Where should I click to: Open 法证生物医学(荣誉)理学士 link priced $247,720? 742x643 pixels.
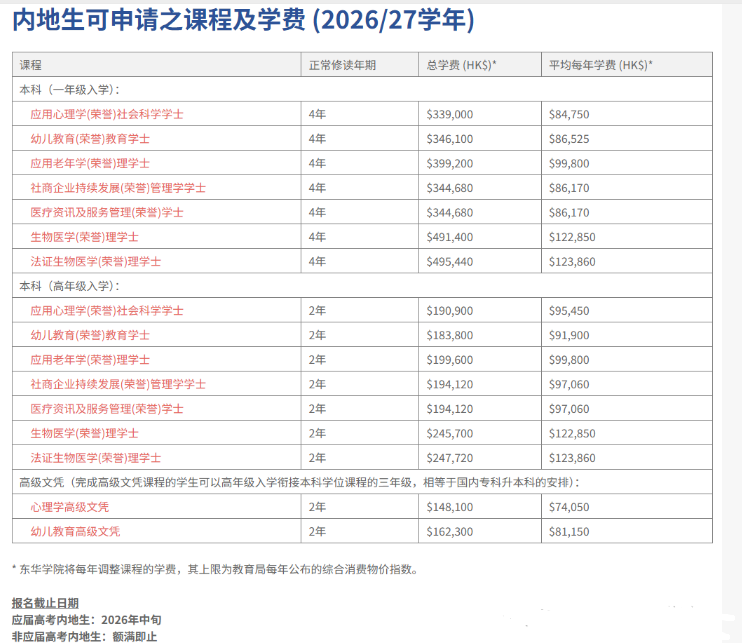click(x=95, y=458)
